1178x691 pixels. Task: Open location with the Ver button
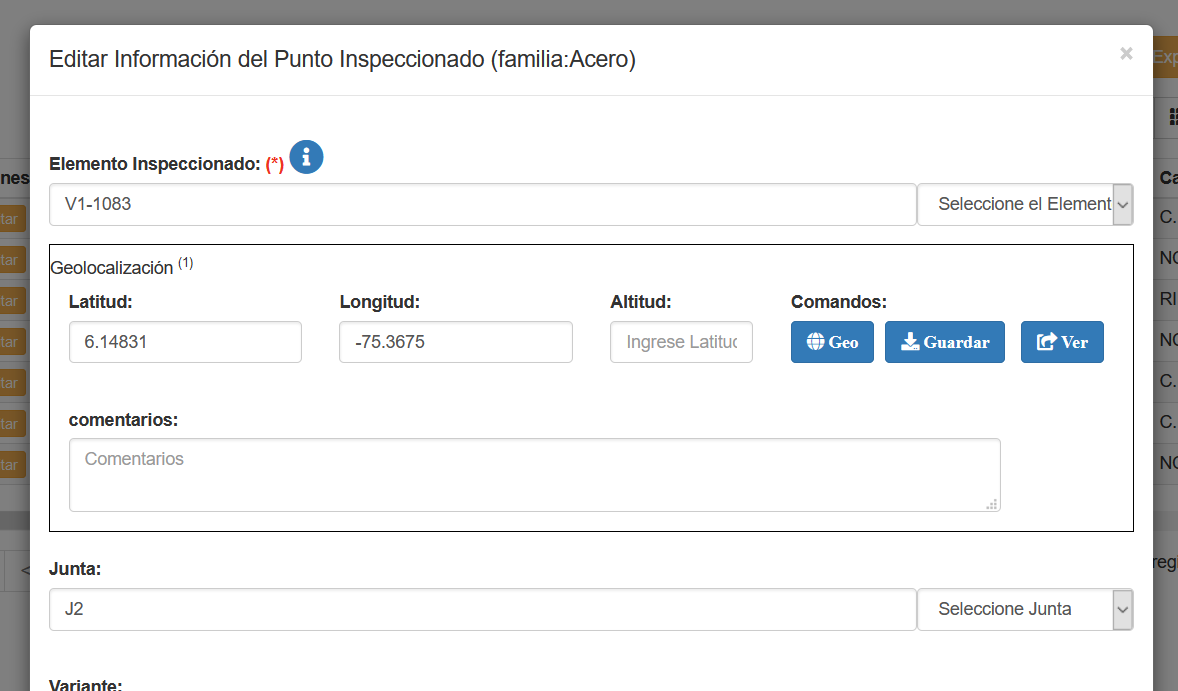tap(1061, 342)
